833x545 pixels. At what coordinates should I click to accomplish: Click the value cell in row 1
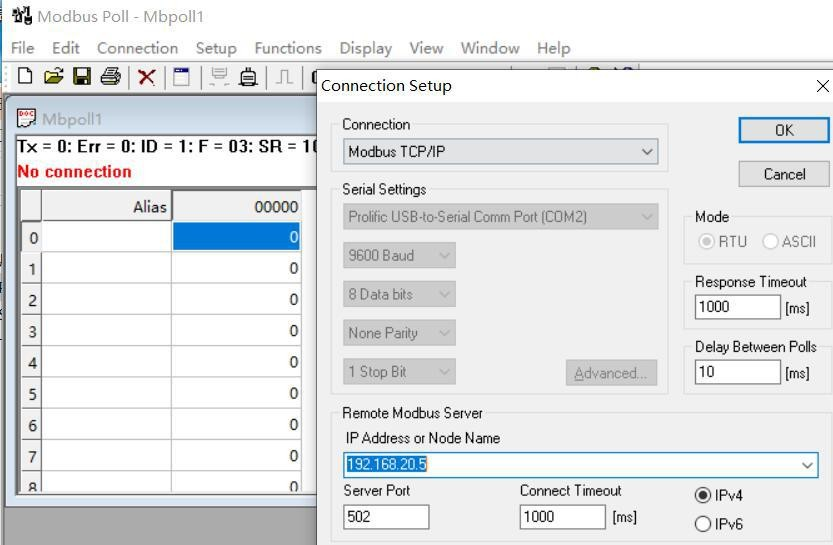point(236,268)
